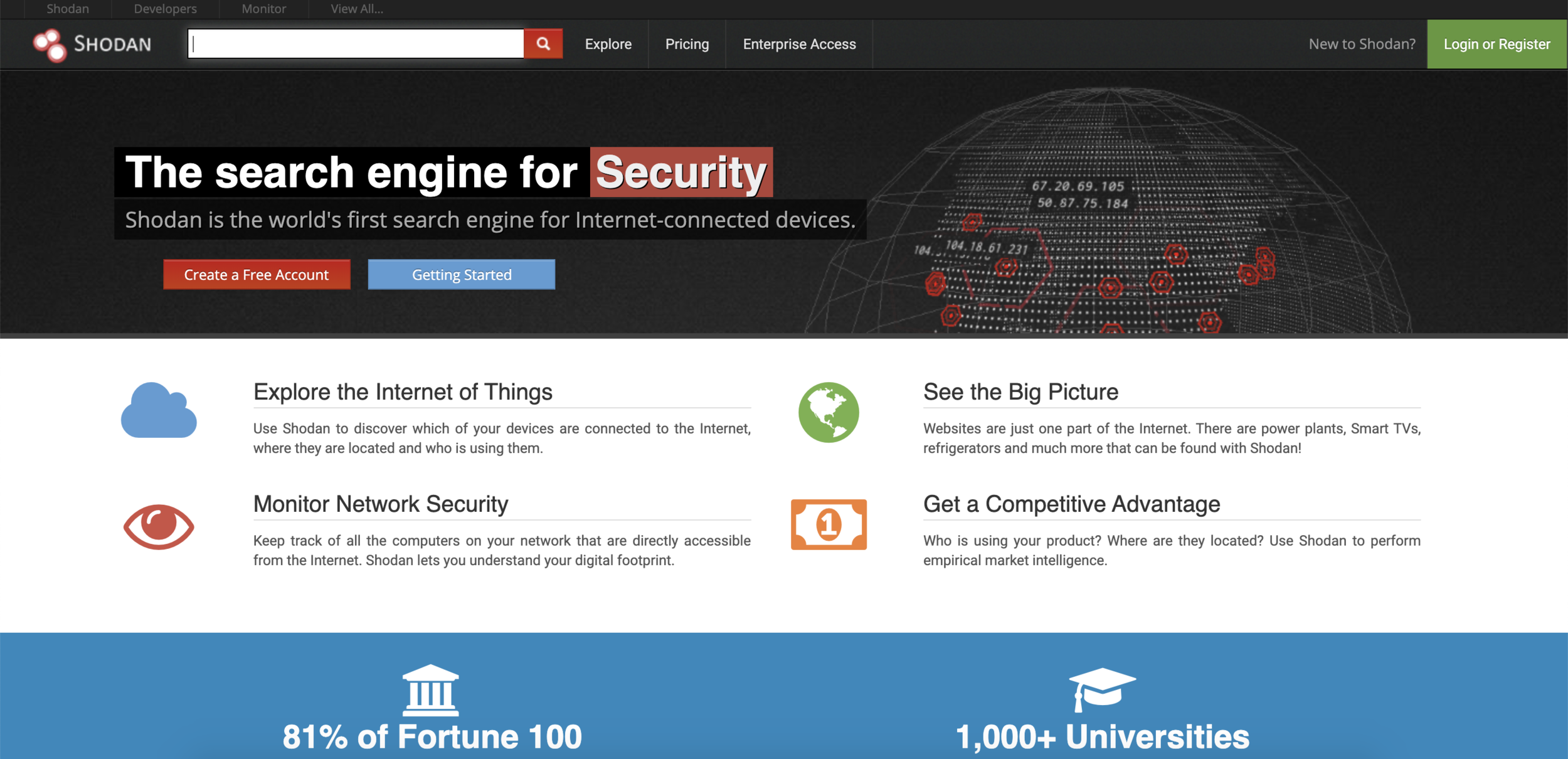Viewport: 1568px width, 759px height.
Task: Click the blue cloud icon
Action: tap(159, 411)
